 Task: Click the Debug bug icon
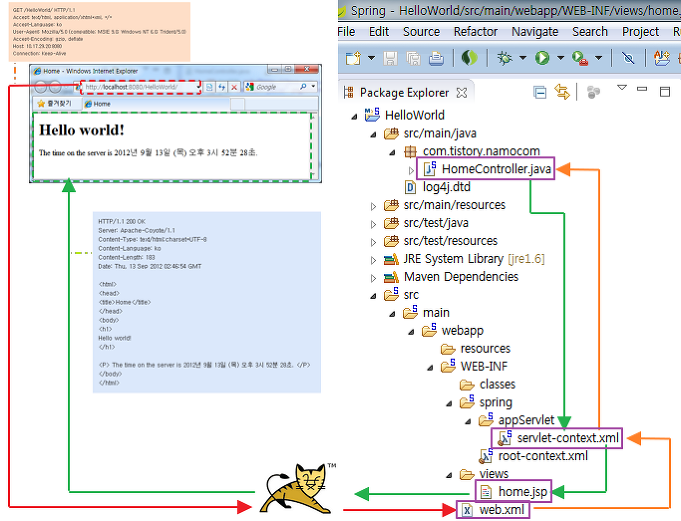point(505,58)
